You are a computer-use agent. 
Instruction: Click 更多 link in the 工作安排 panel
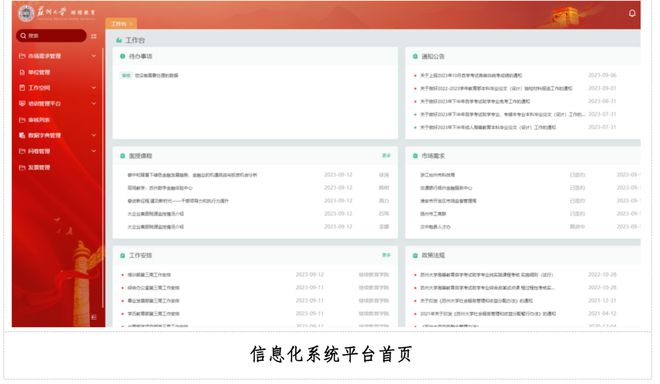click(x=386, y=255)
